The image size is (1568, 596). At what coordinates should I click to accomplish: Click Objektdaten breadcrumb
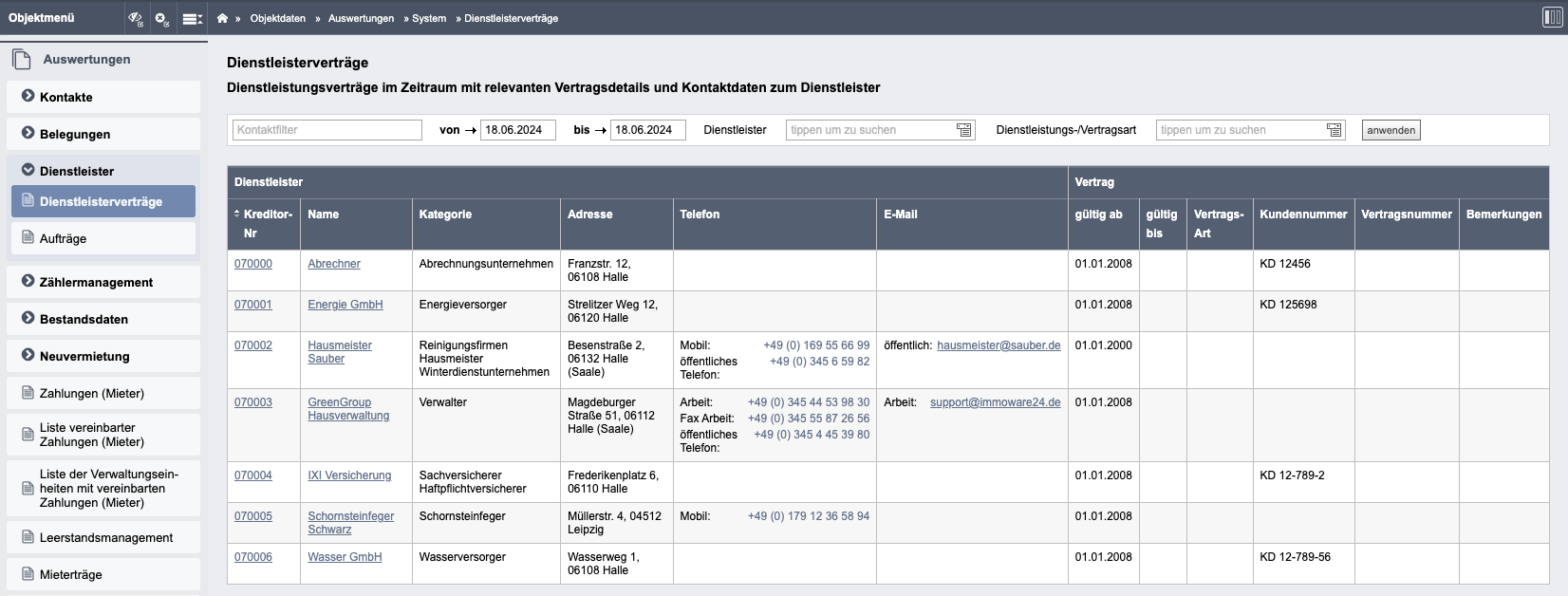277,18
